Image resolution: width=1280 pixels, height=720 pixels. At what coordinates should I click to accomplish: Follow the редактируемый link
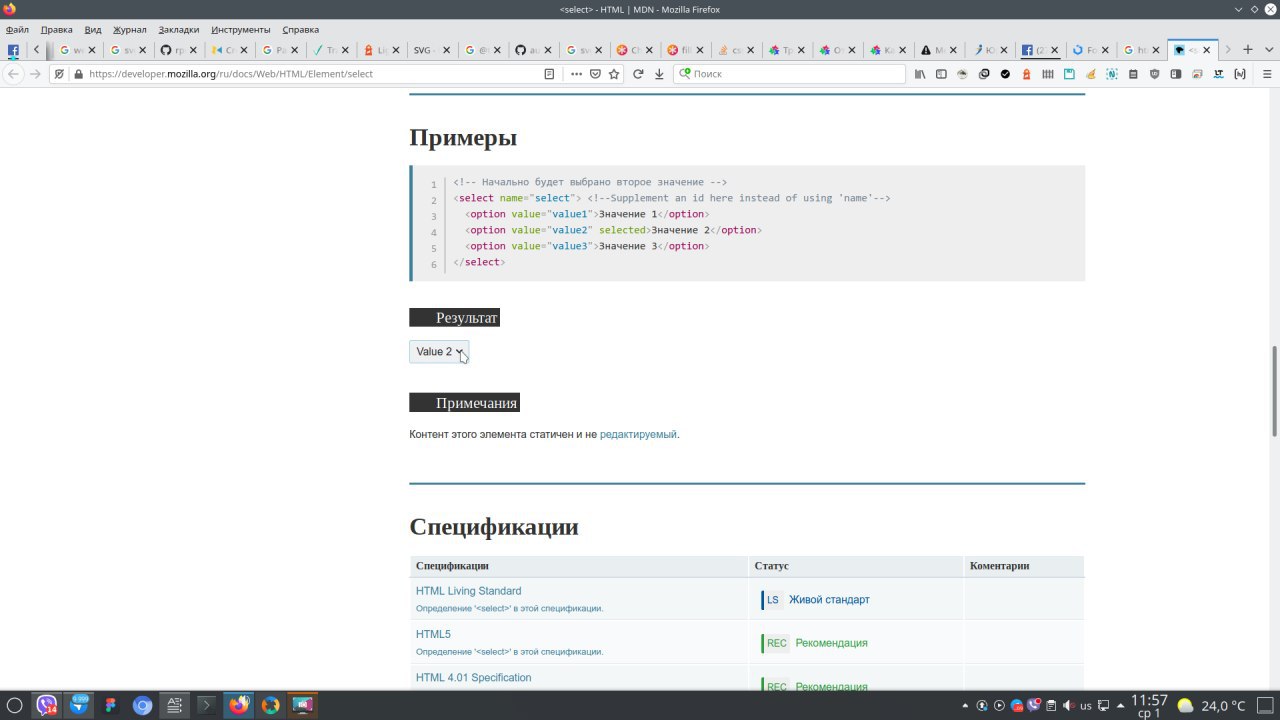pos(637,434)
